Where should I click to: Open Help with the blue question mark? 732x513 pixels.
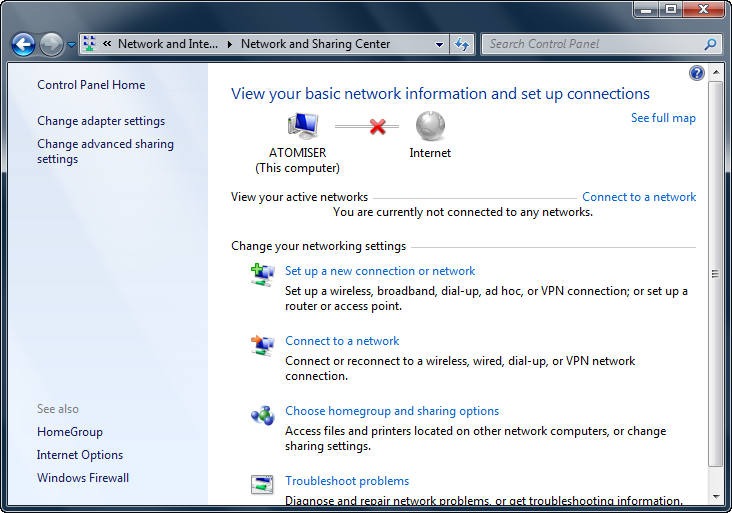[697, 73]
